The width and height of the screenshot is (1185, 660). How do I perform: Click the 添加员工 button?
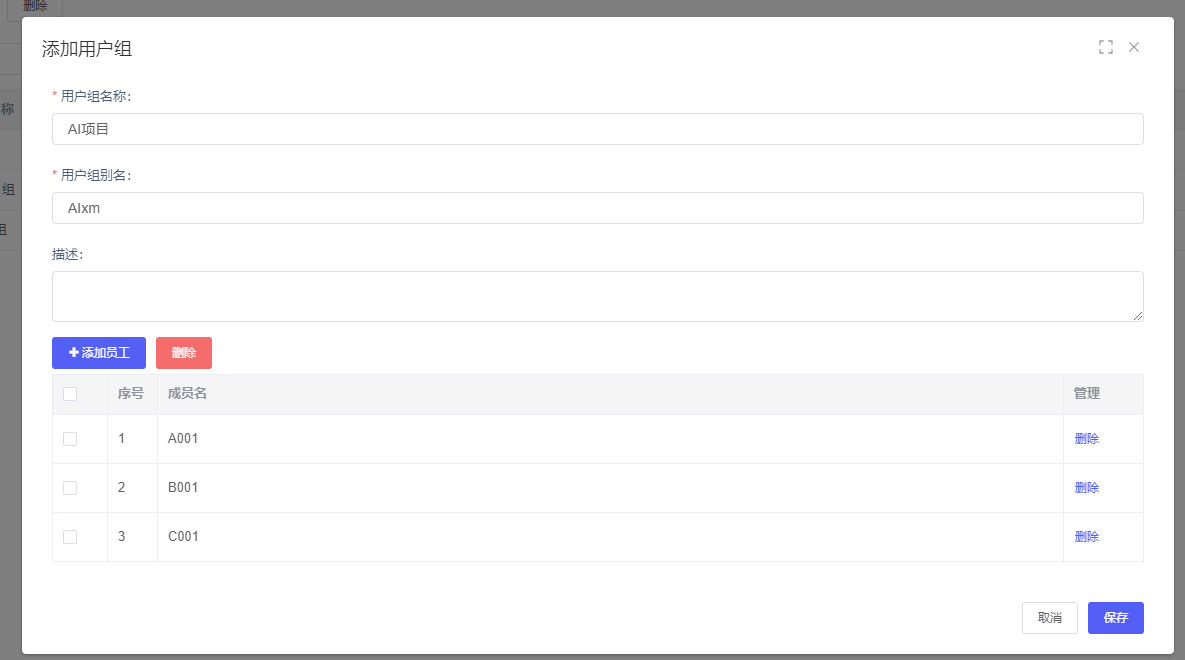pyautogui.click(x=99, y=353)
